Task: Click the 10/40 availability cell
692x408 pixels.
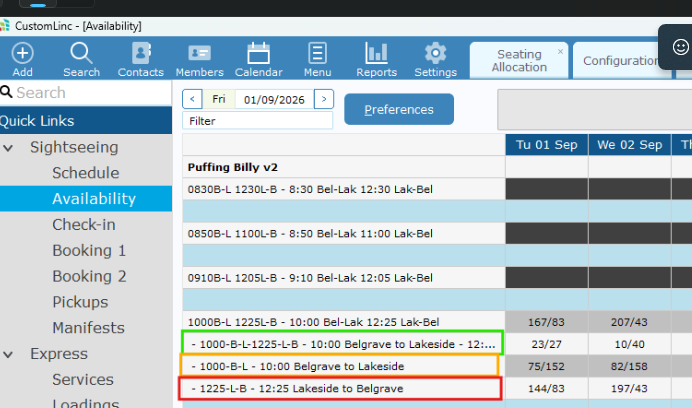Action: [629, 344]
